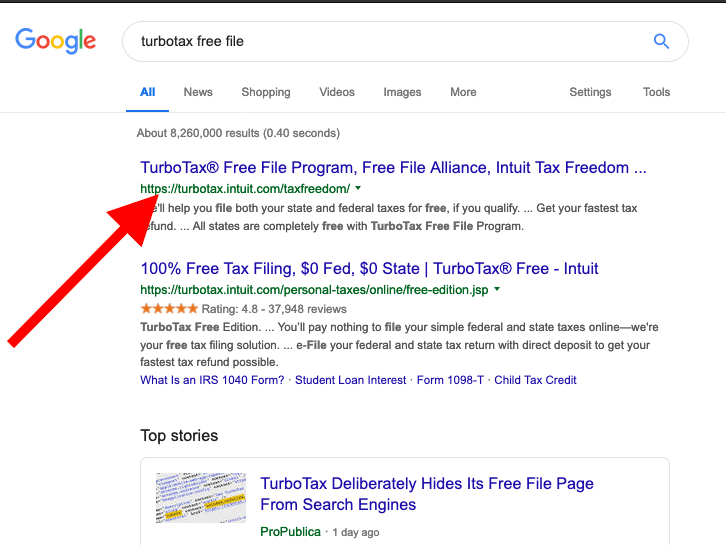Open 100% Free Tax Filing result title
The width and height of the screenshot is (726, 545).
coord(369,269)
